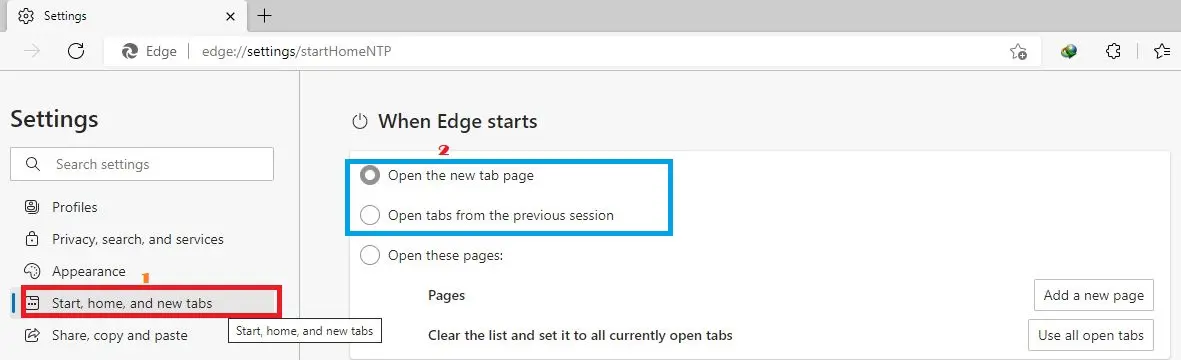Click the Appearance palette icon

(32, 271)
